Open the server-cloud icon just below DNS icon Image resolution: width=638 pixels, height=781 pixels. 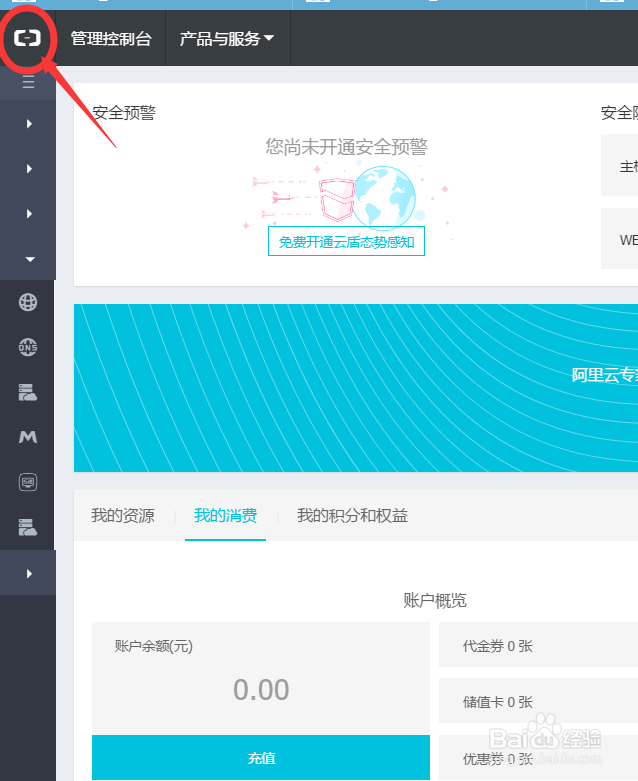28,392
